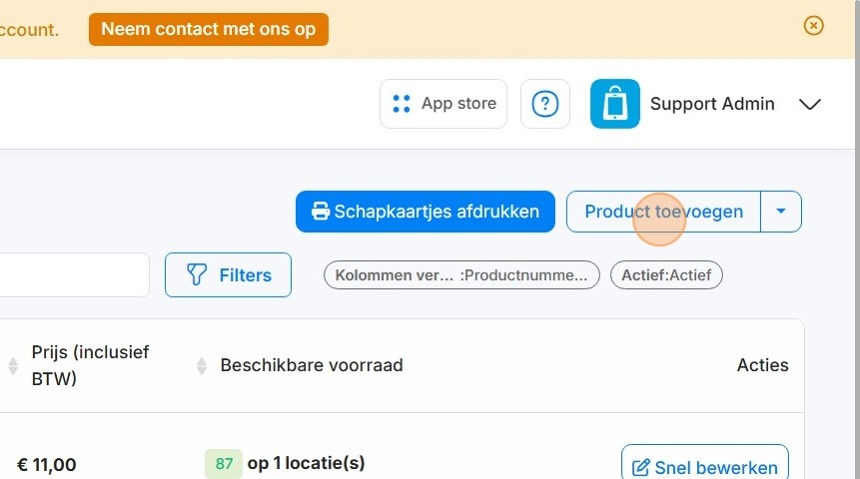Click the funnel icon in Filters
The image size is (860, 479).
point(196,274)
